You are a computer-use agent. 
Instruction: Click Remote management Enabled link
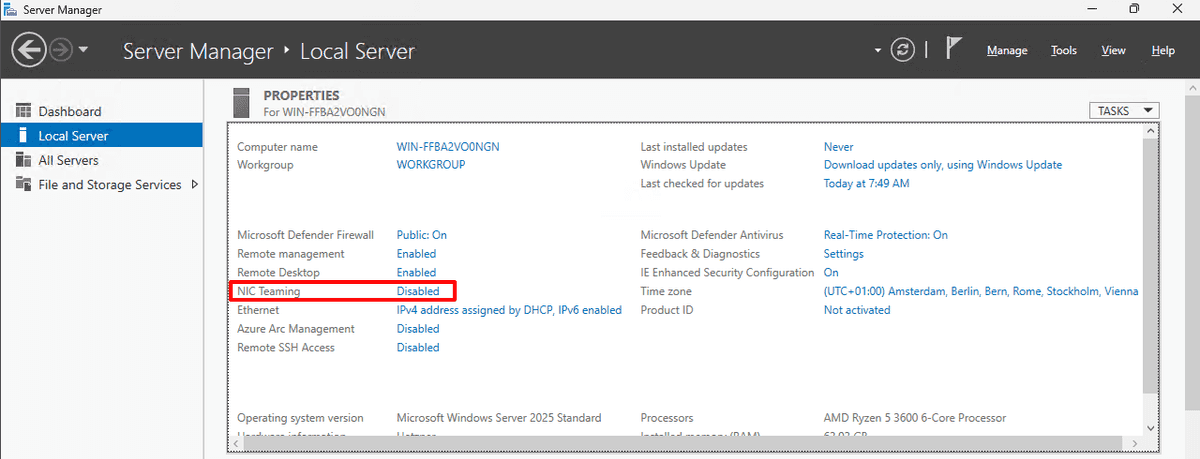pos(416,254)
